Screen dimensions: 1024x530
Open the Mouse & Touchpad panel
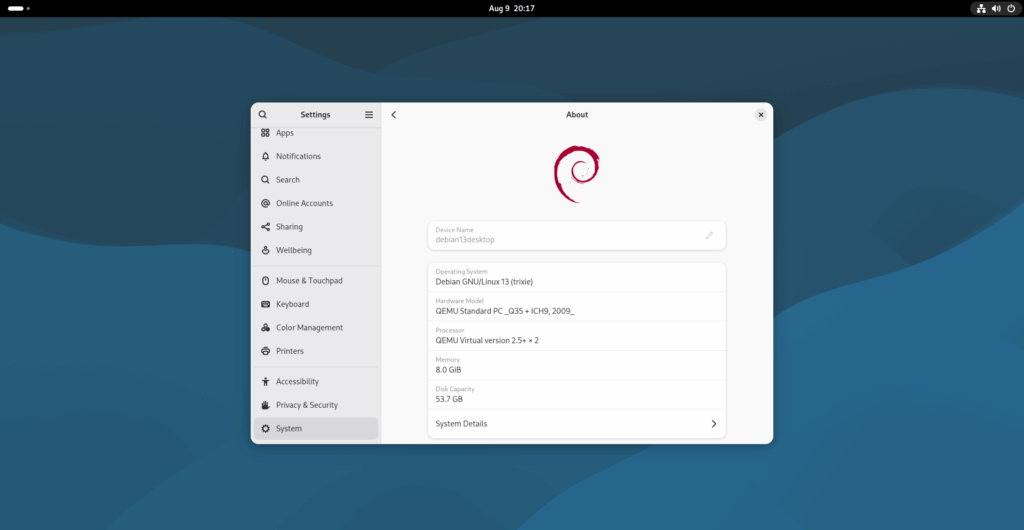(315, 281)
